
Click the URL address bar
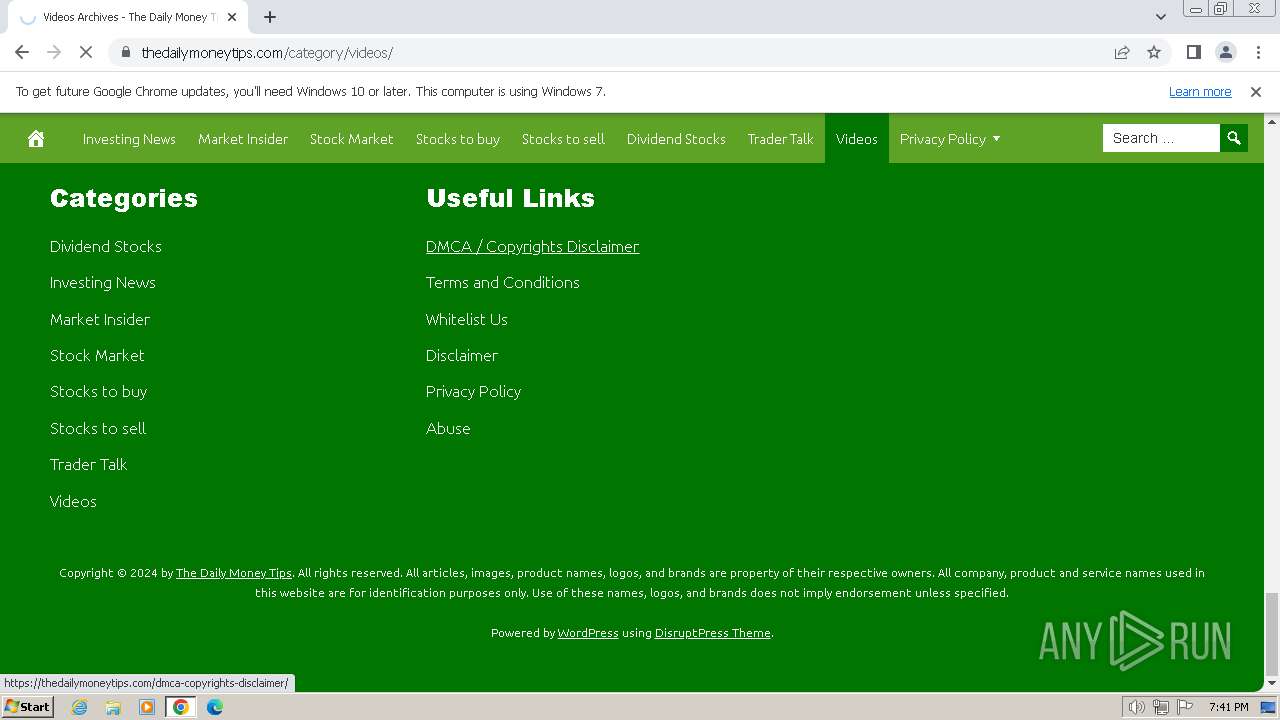pos(620,52)
